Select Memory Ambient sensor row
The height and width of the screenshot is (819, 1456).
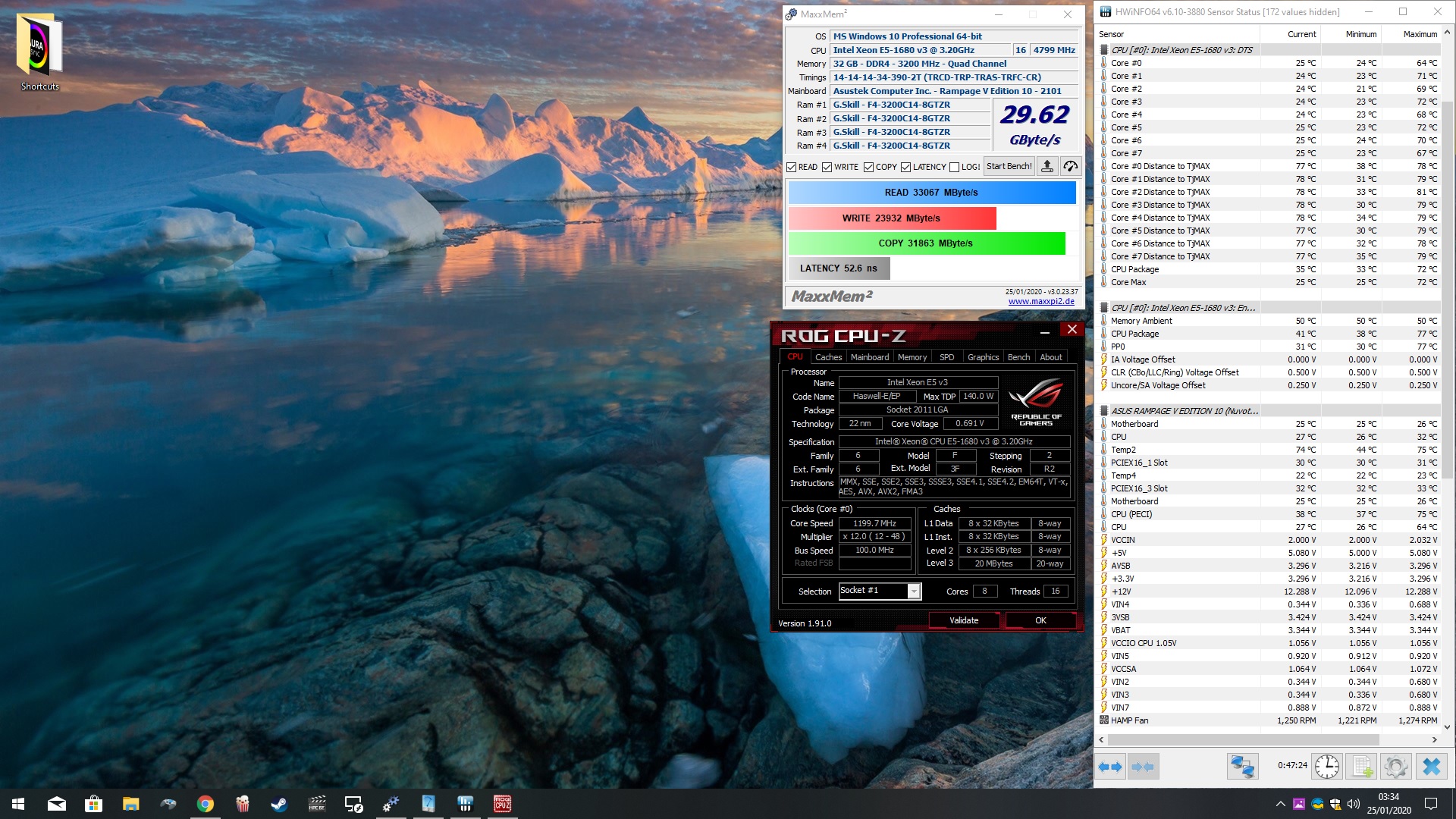pos(1269,321)
